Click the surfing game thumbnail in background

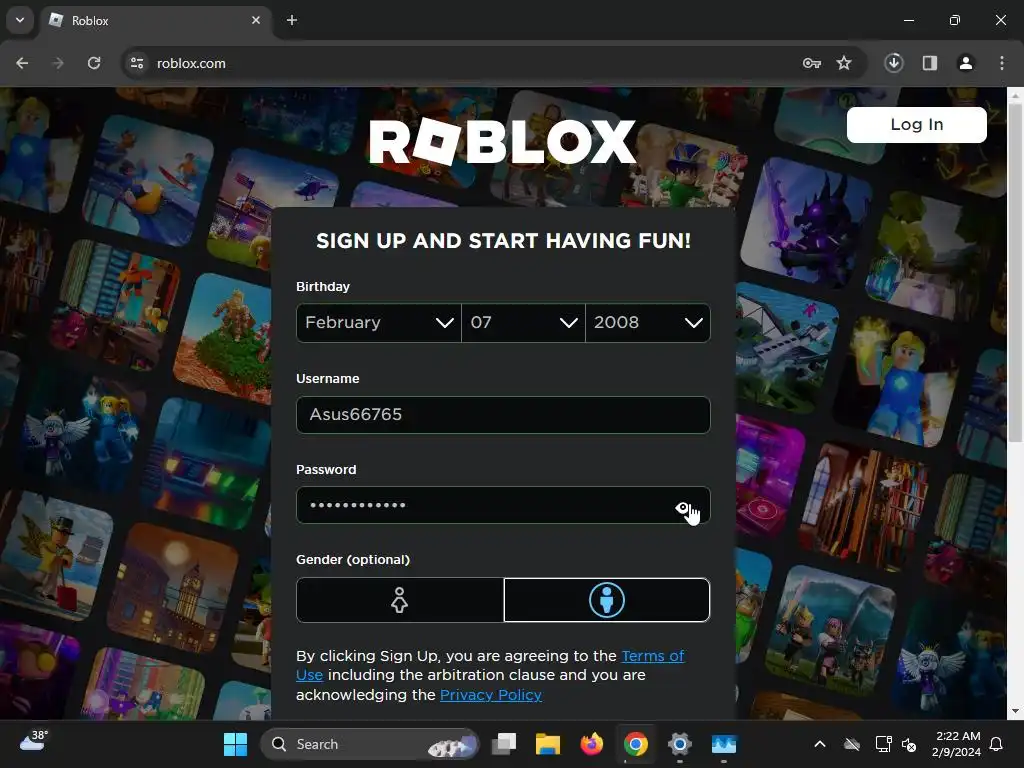(x=148, y=181)
